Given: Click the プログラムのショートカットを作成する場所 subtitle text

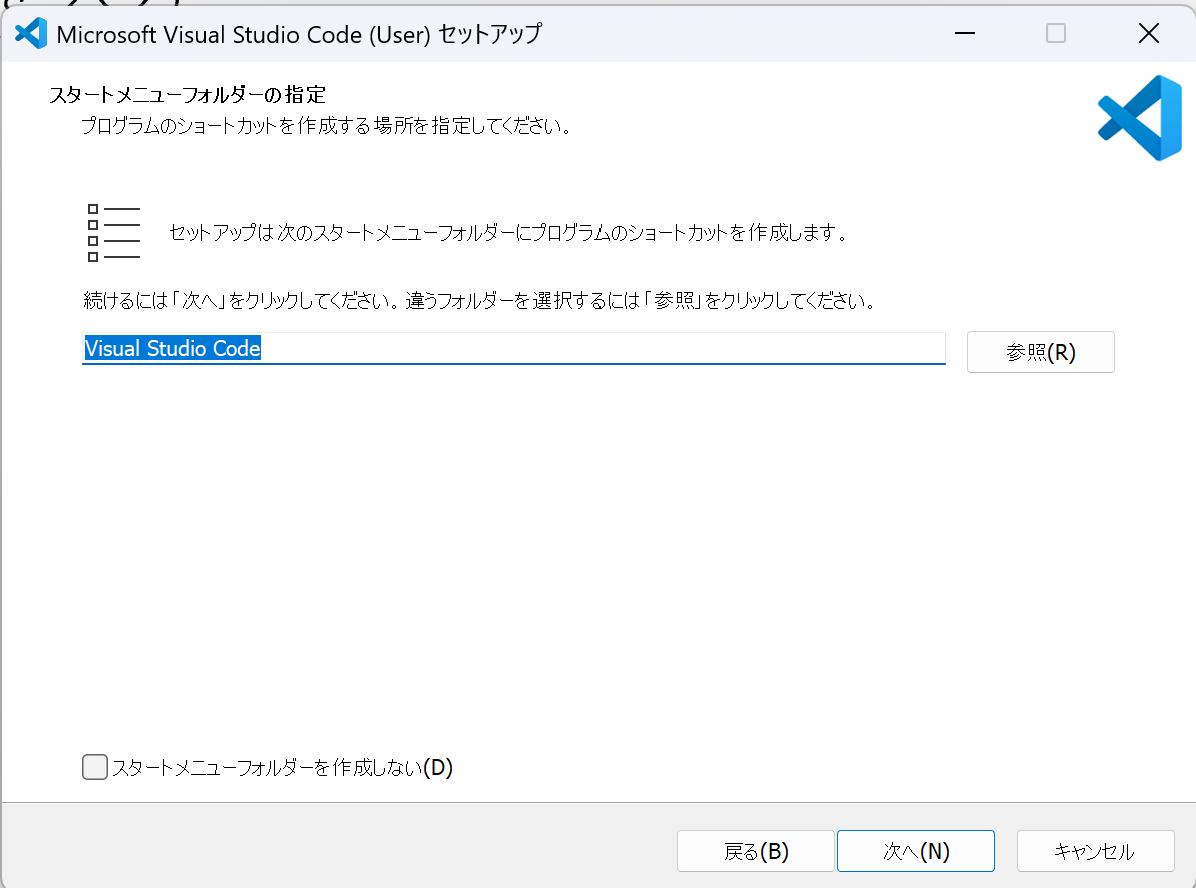Looking at the screenshot, I should tap(326, 125).
